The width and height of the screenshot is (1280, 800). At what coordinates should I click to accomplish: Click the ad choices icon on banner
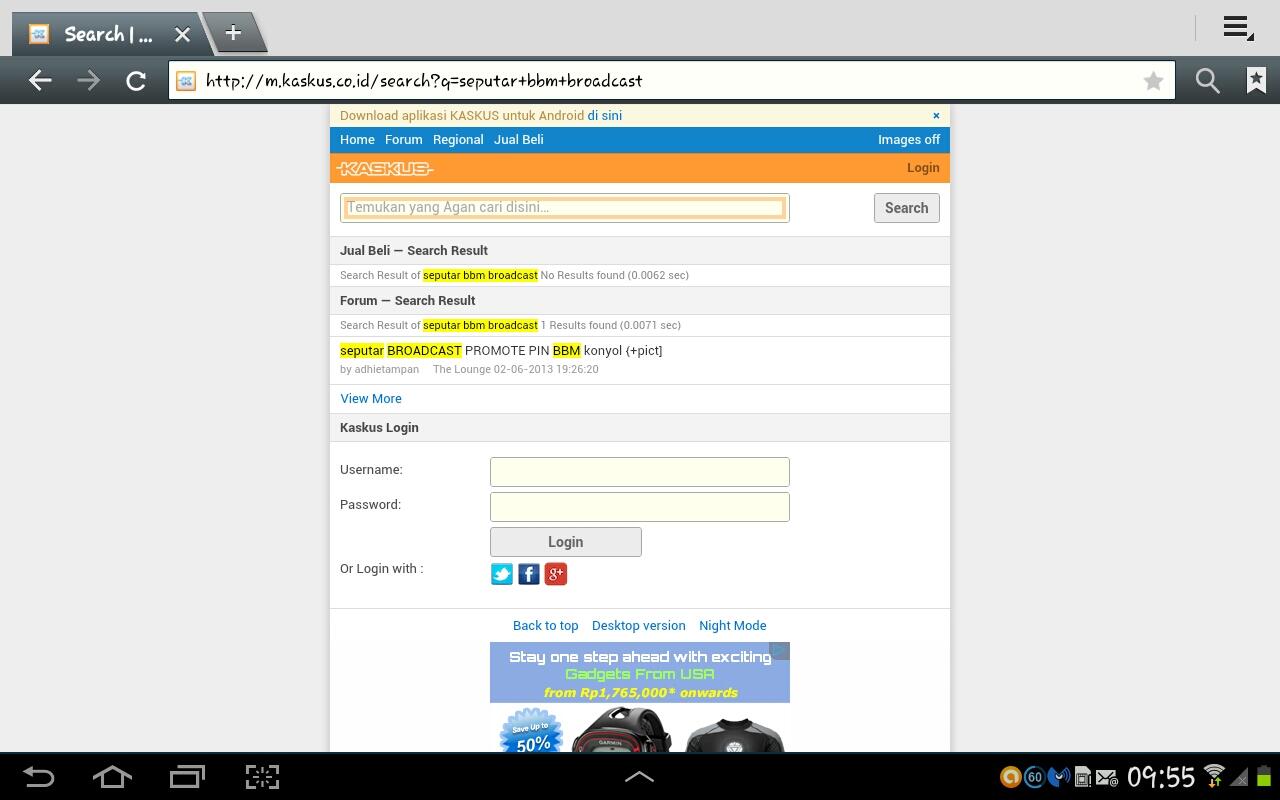[780, 651]
